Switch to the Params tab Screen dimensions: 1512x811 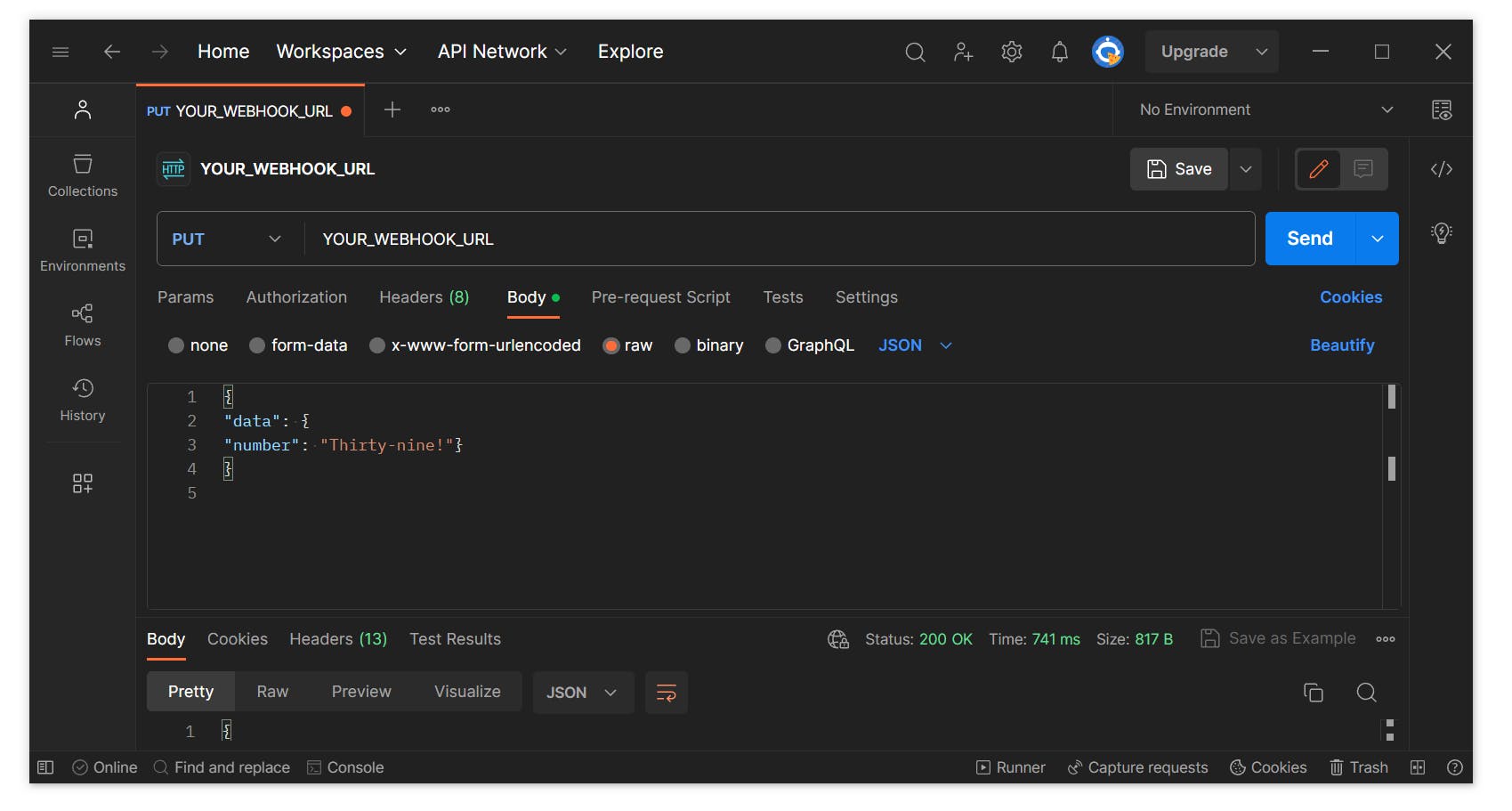click(185, 297)
